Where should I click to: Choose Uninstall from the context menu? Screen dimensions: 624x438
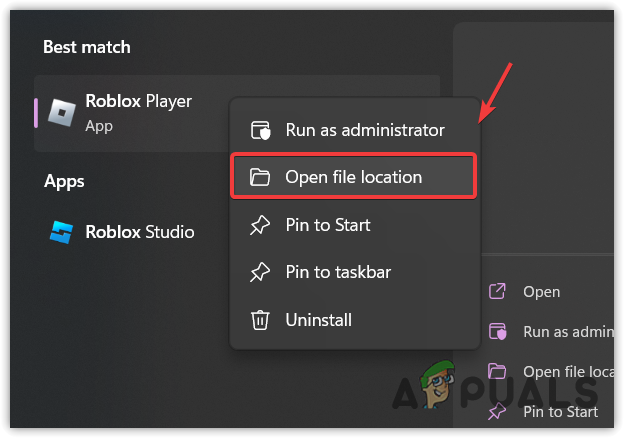[319, 320]
